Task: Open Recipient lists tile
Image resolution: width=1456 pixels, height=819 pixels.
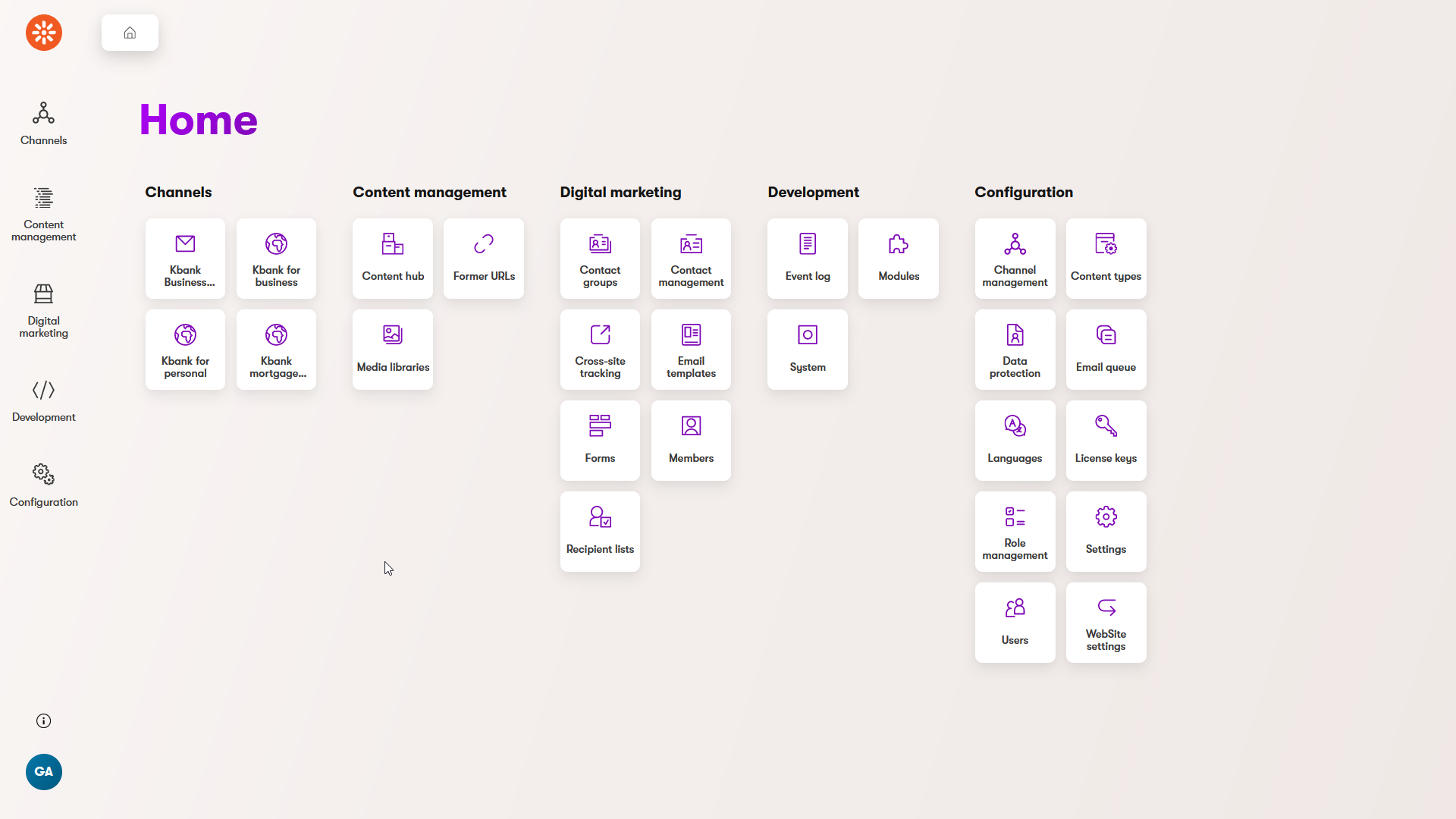Action: point(600,532)
